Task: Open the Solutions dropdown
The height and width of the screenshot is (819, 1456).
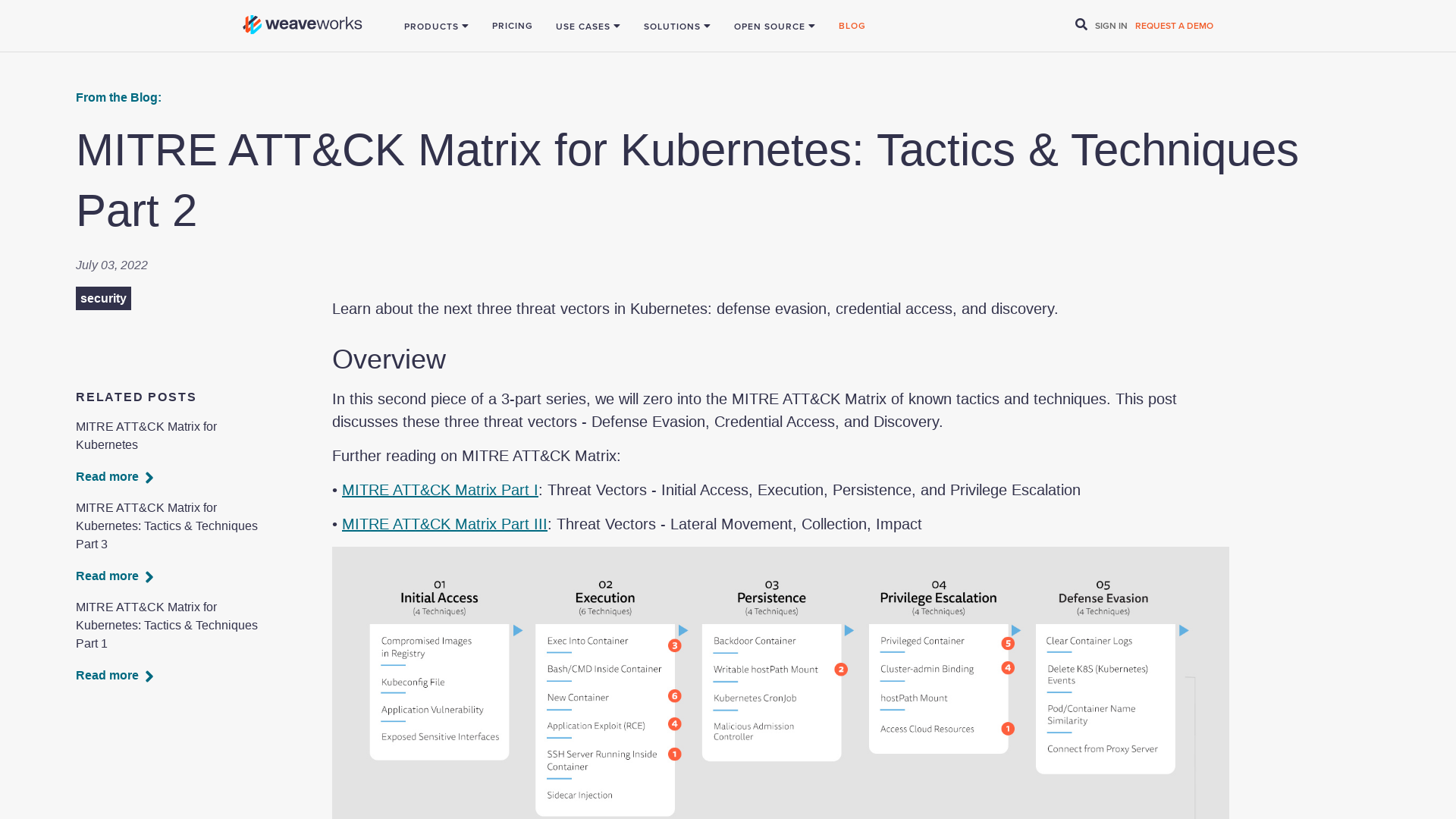Action: click(676, 26)
